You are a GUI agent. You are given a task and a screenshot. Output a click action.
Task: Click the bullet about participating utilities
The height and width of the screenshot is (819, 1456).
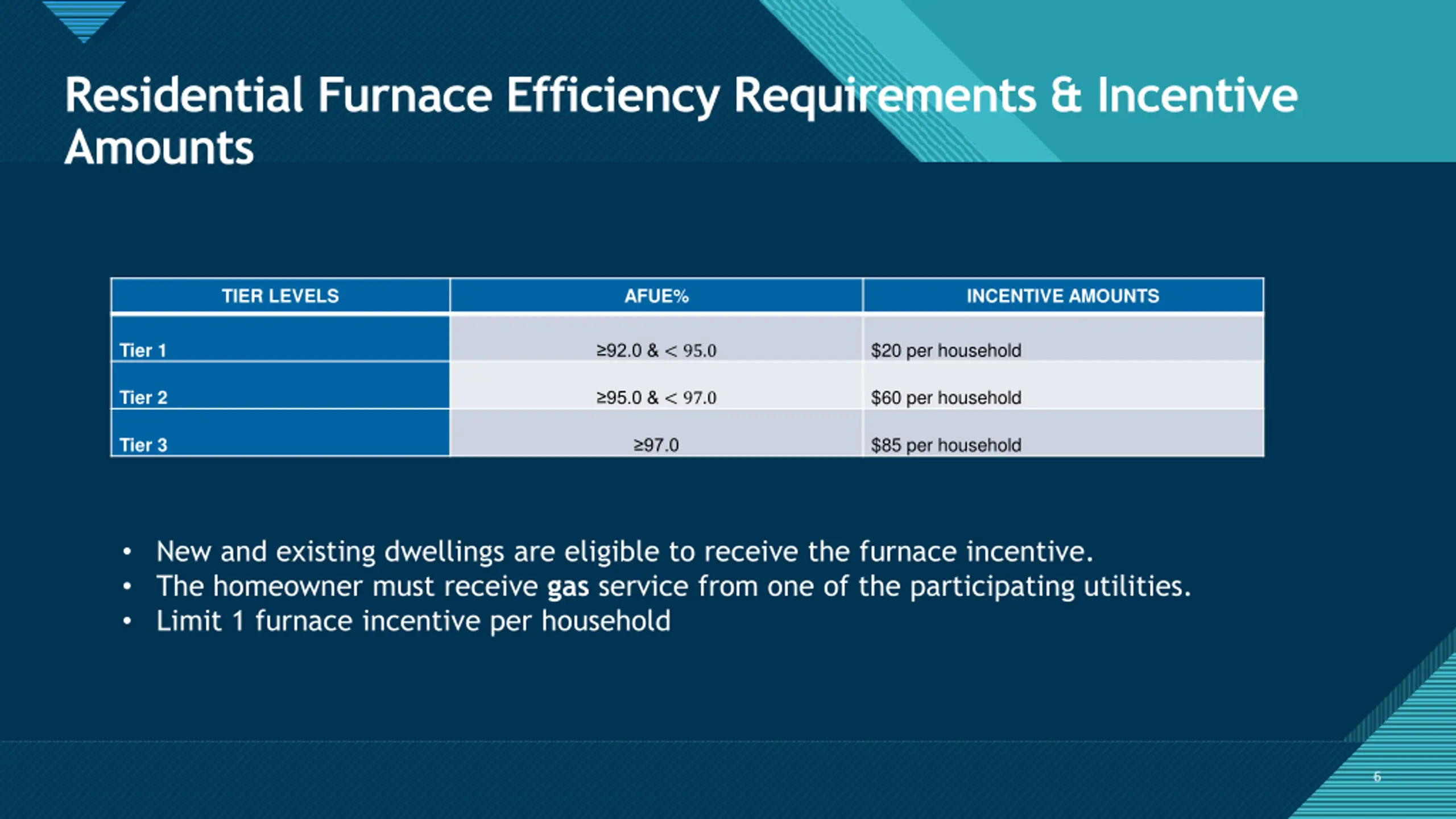tap(673, 586)
